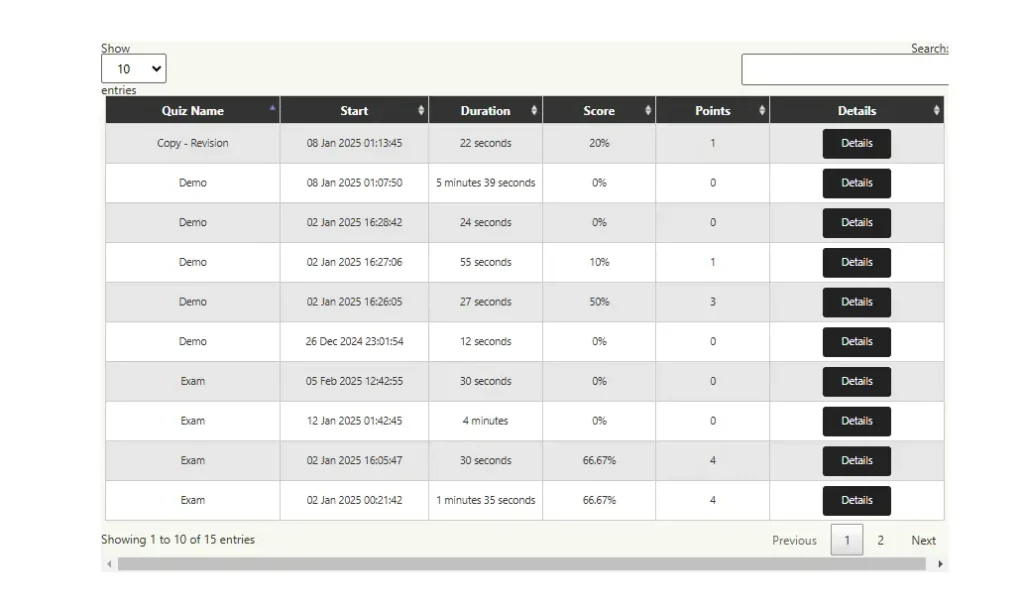Viewport: 1024px width, 613px height.
Task: Sort by Start column header
Action: [354, 110]
